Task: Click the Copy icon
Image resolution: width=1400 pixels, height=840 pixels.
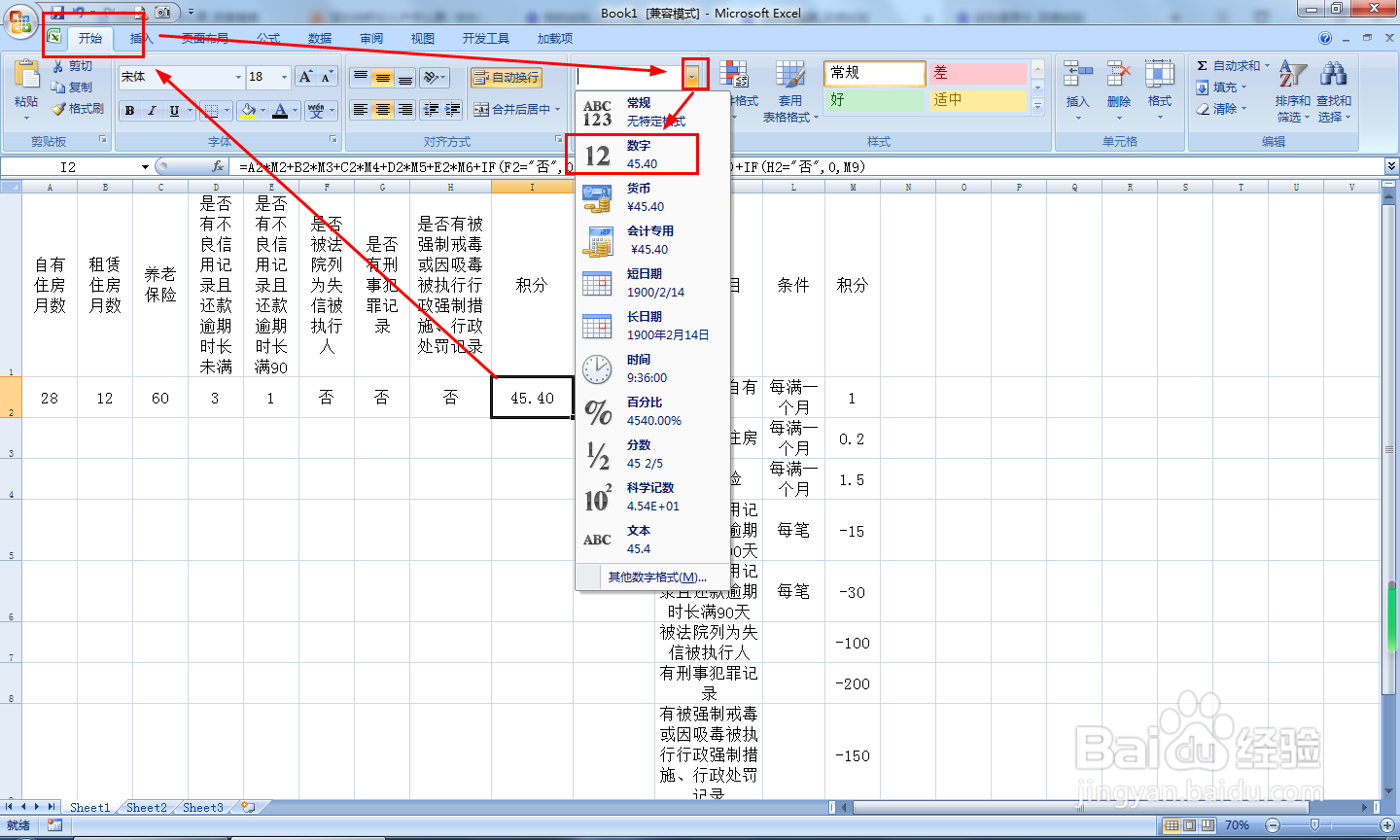Action: pos(58,87)
